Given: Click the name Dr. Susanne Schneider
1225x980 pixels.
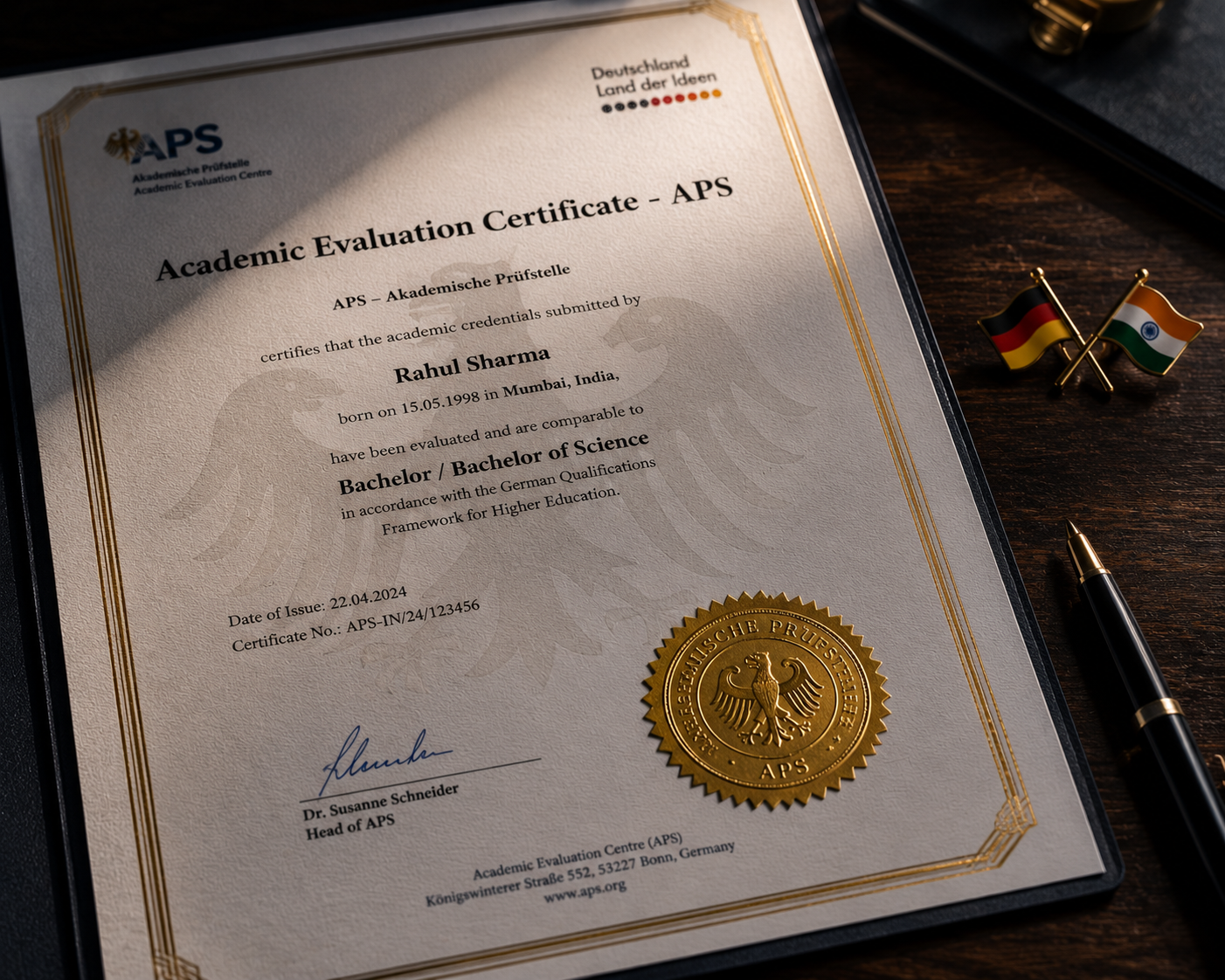Looking at the screenshot, I should (381, 802).
